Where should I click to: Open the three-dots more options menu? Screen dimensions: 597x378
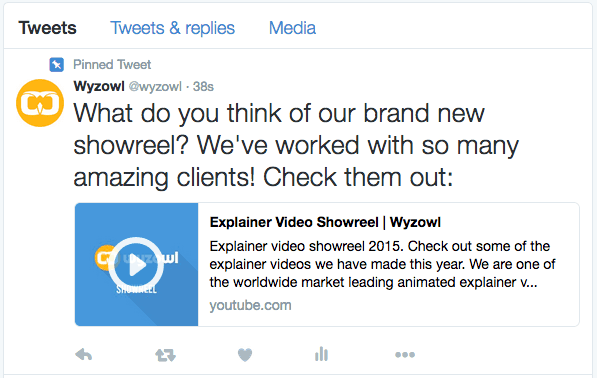tap(405, 355)
